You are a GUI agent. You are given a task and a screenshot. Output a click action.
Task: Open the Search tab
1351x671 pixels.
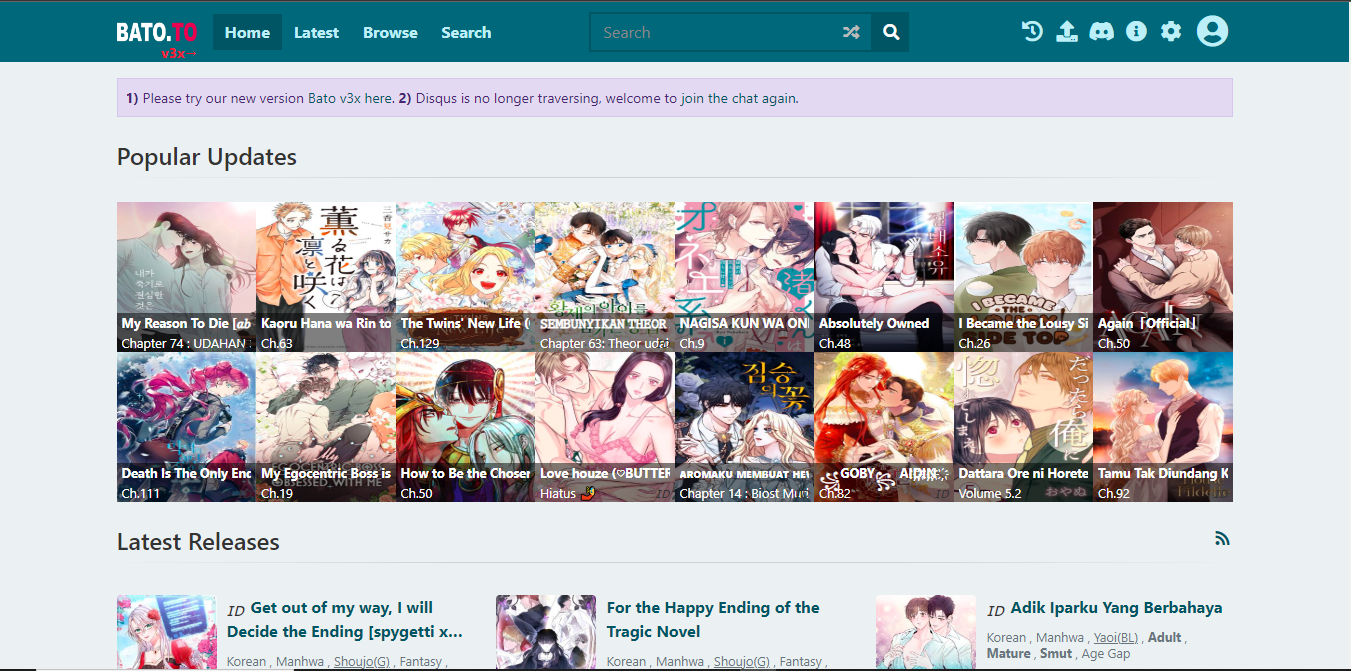466,32
